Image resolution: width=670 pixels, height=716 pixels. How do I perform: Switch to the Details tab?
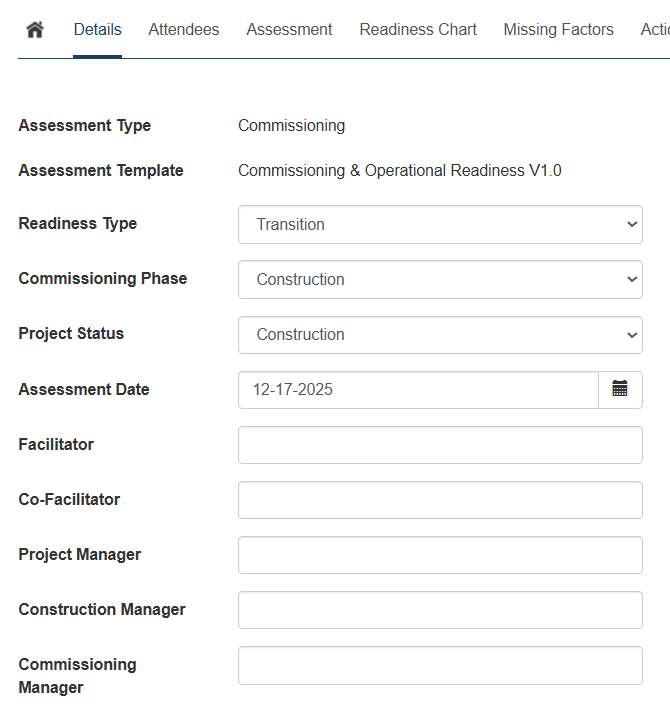pyautogui.click(x=97, y=30)
